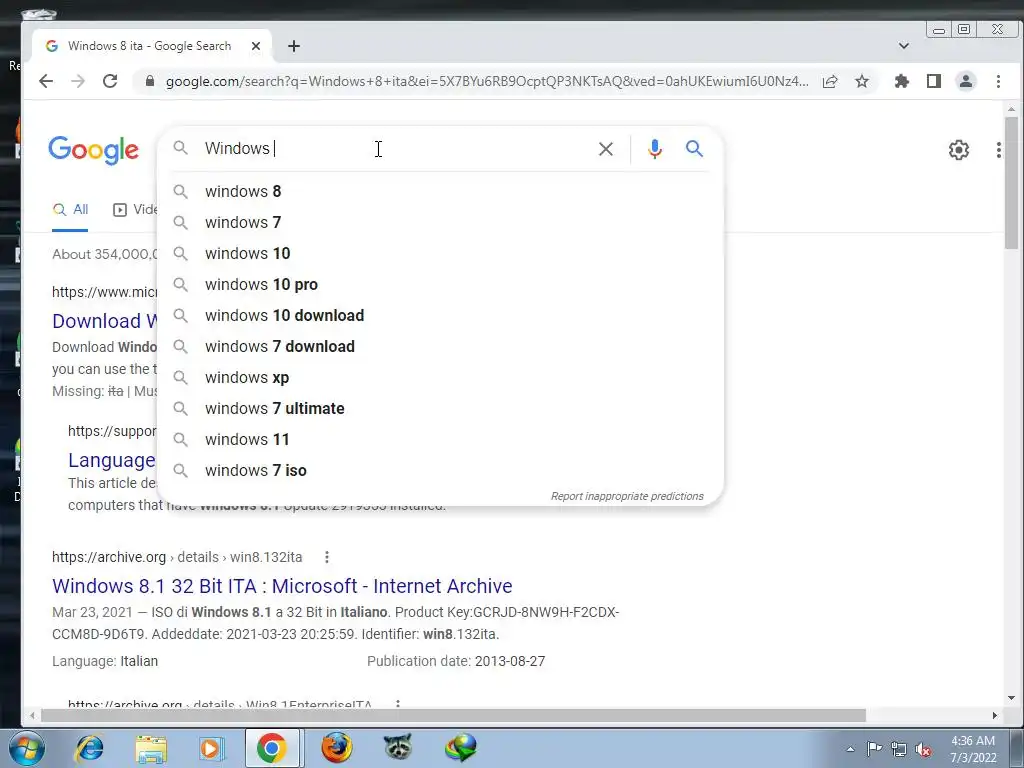1024x768 pixels.
Task: Open the Videos results tab
Action: pyautogui.click(x=136, y=210)
